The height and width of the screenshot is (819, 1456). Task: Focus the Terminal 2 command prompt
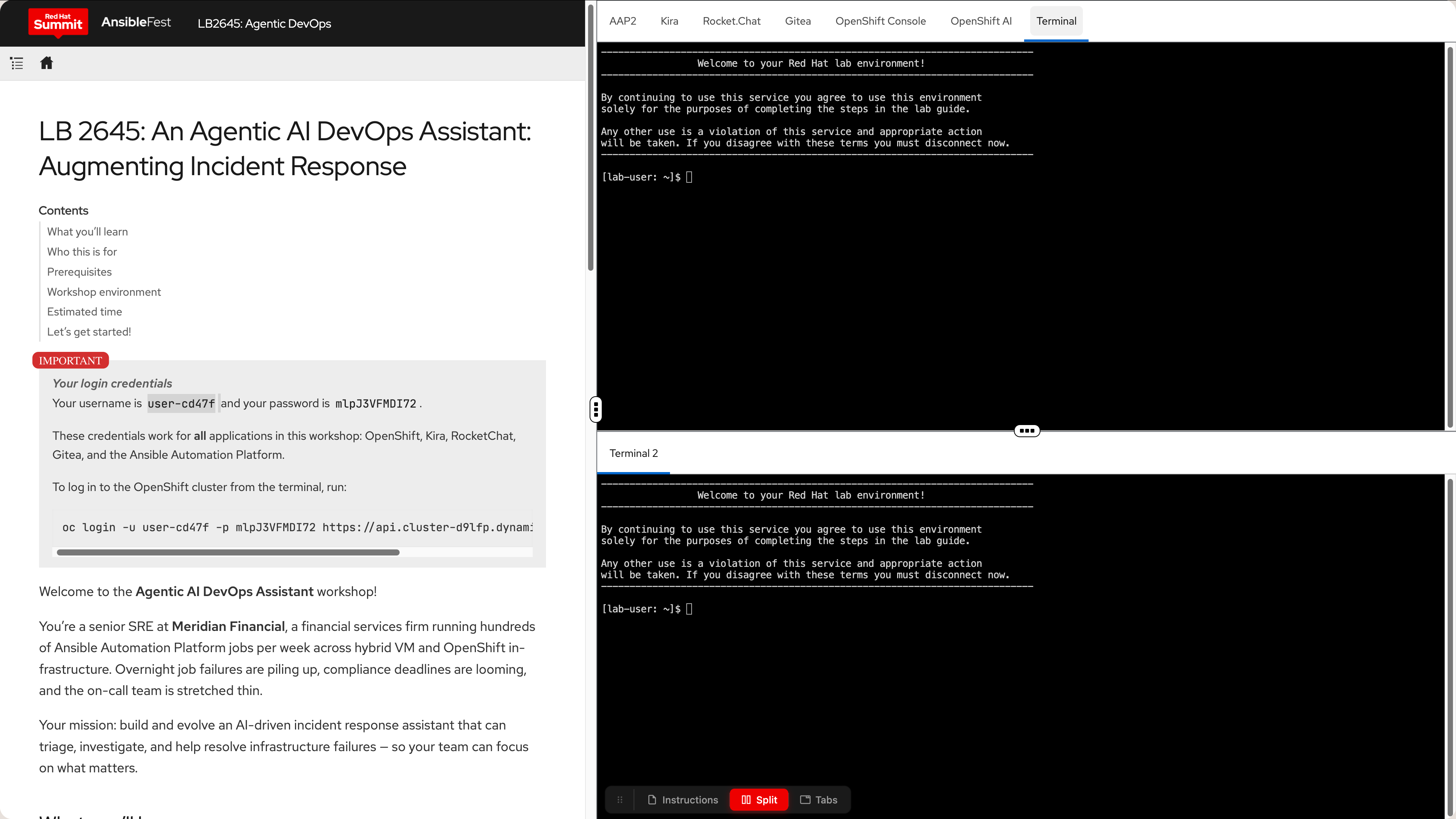[x=689, y=609]
